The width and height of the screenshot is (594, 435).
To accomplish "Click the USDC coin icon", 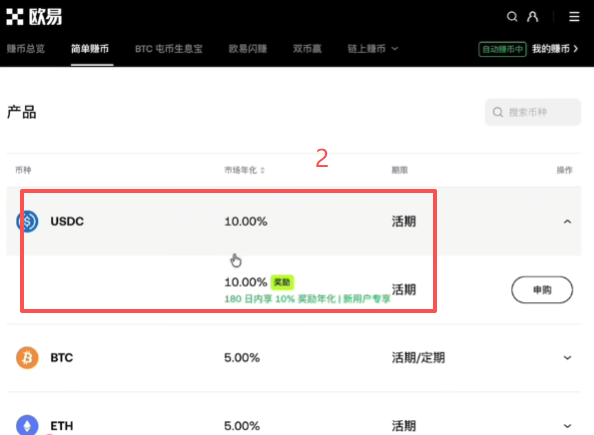I will click(27, 221).
